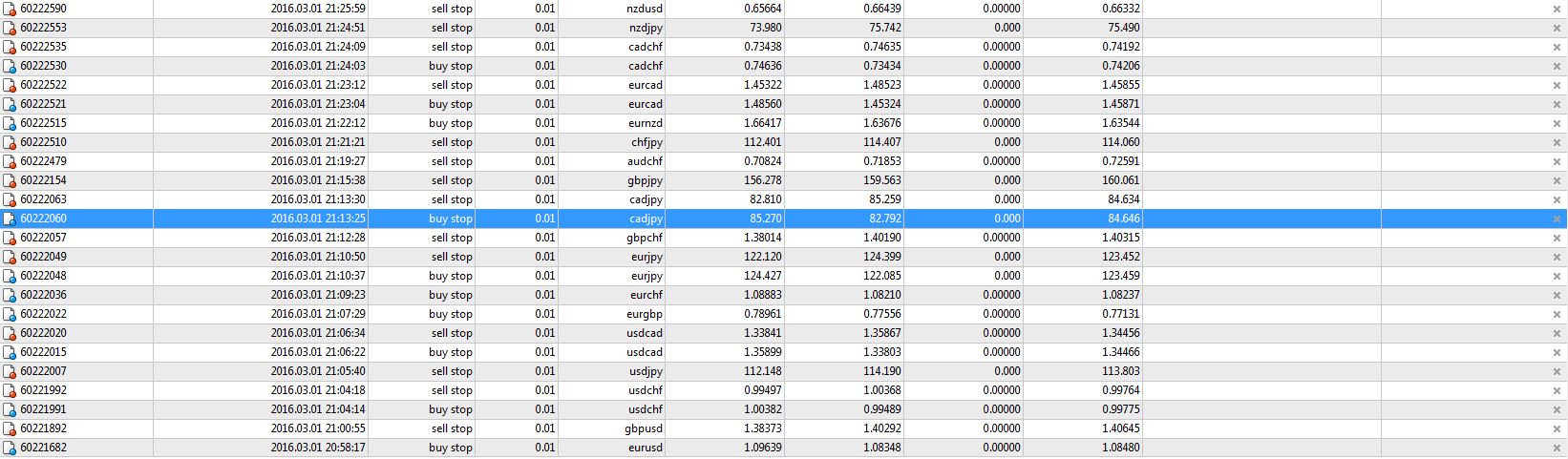Click the value 124.399 in eurjpy row

coord(881,257)
